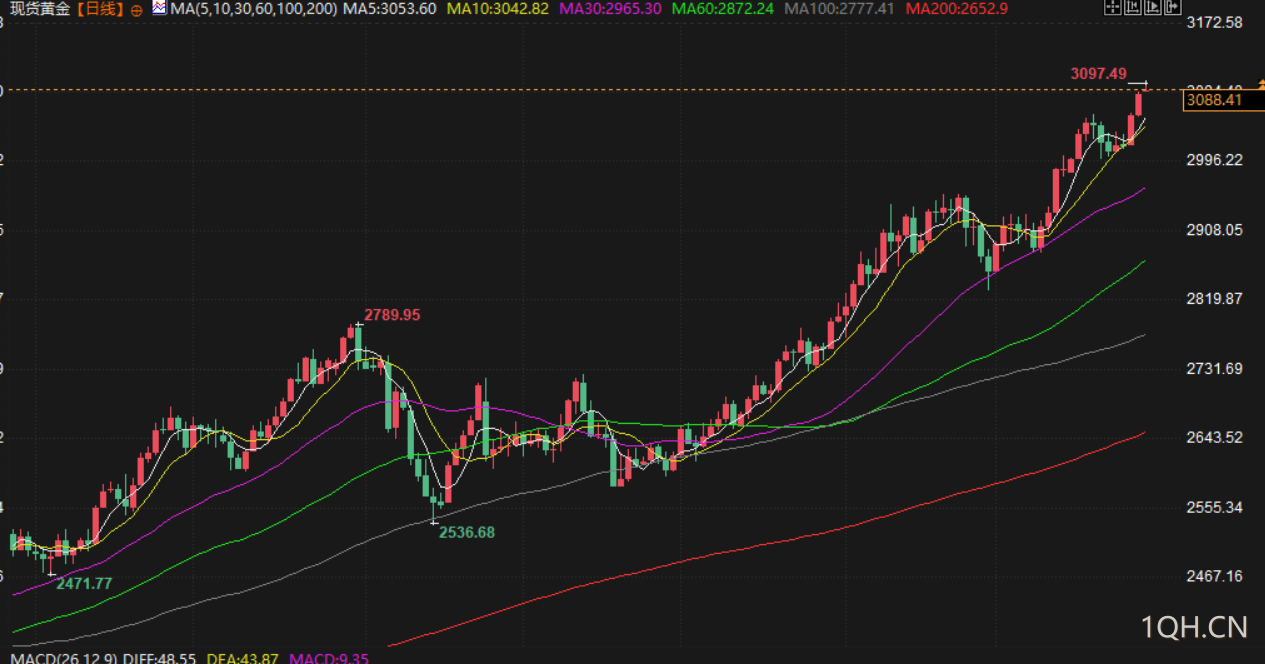The height and width of the screenshot is (664, 1265).
Task: Click the orange circle icon beside 日线
Action: [136, 9]
